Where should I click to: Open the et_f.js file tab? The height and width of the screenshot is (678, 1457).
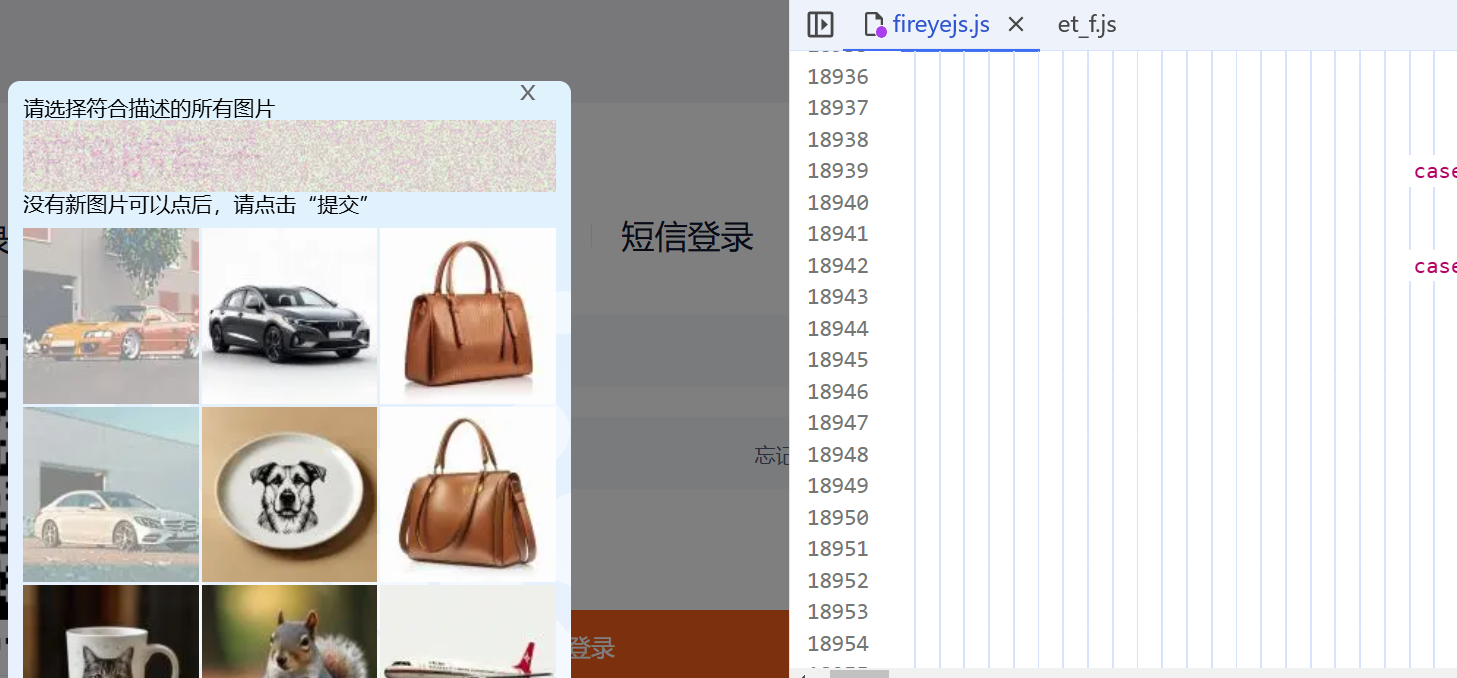(1087, 24)
